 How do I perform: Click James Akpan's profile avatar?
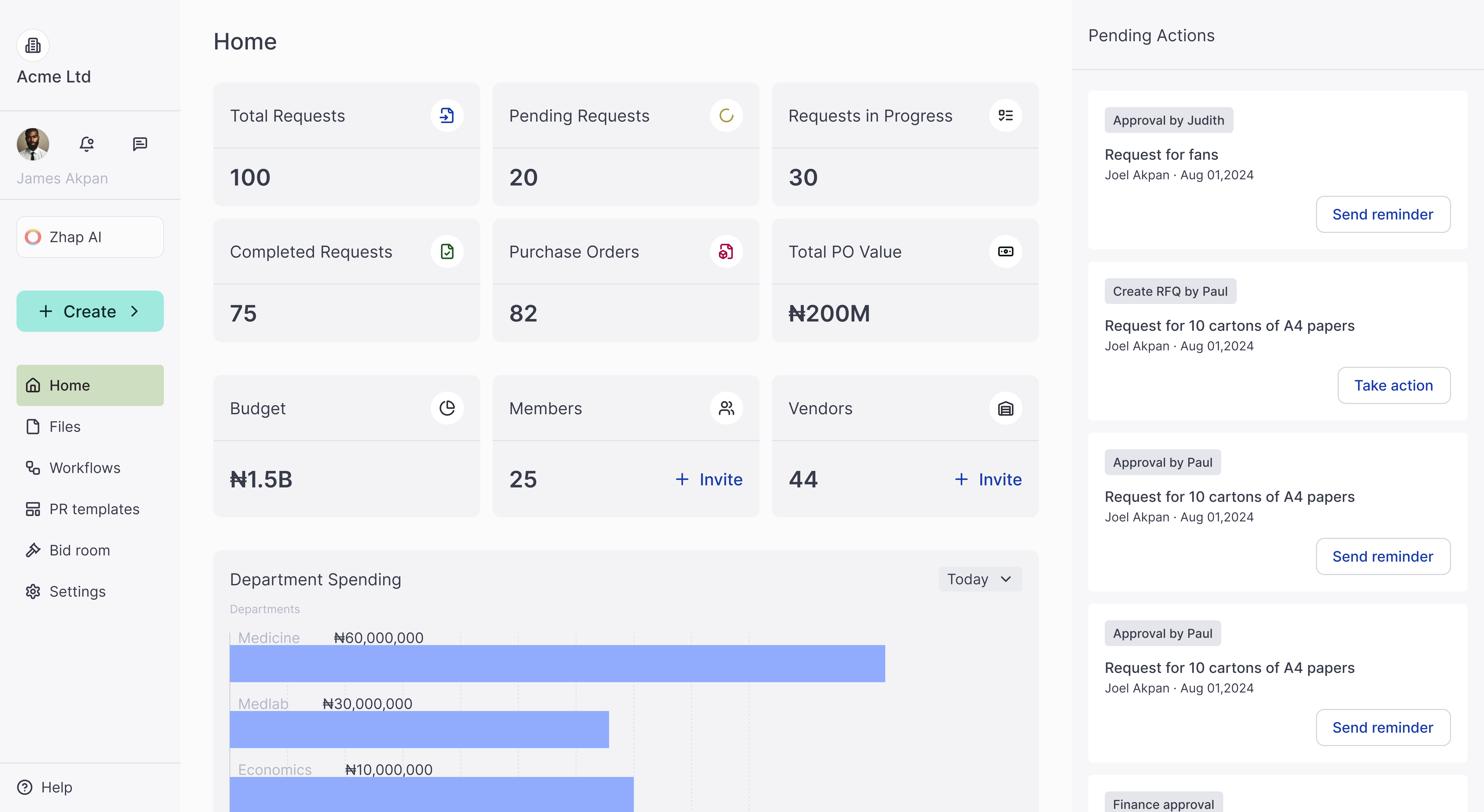click(33, 143)
